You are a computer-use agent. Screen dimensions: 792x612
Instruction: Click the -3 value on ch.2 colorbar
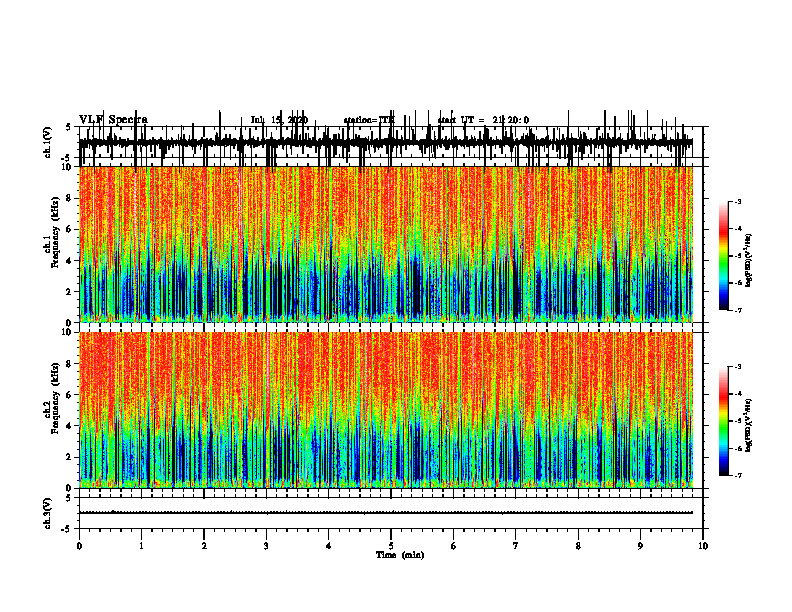point(738,367)
